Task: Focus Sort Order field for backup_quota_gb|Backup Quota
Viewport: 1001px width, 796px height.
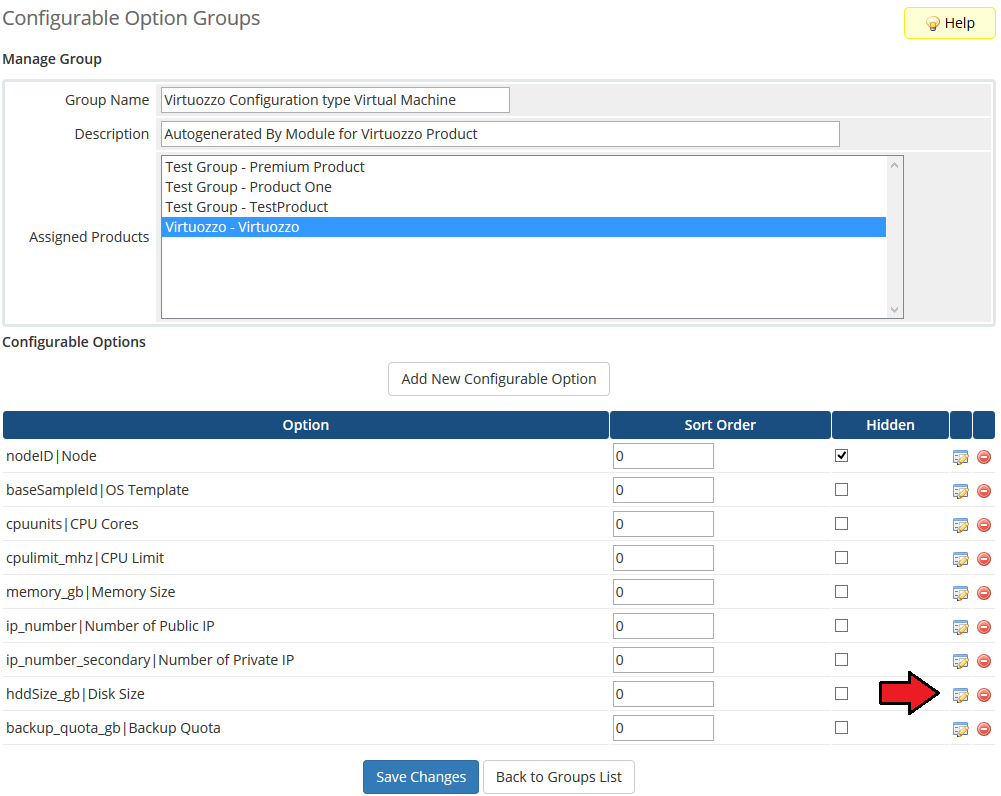Action: coord(663,728)
